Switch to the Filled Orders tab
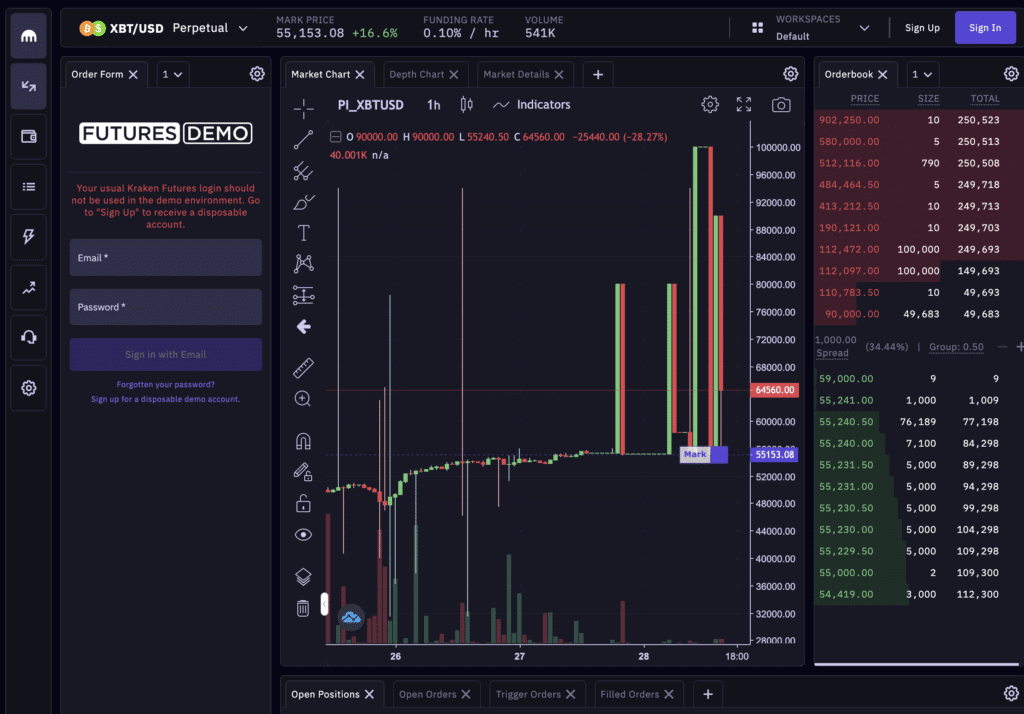 click(630, 694)
